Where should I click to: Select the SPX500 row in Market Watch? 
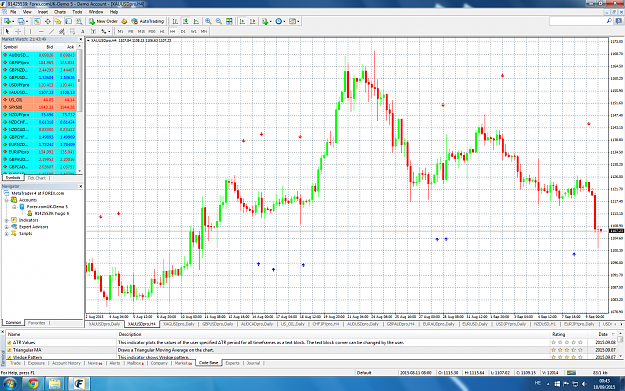tap(39, 107)
